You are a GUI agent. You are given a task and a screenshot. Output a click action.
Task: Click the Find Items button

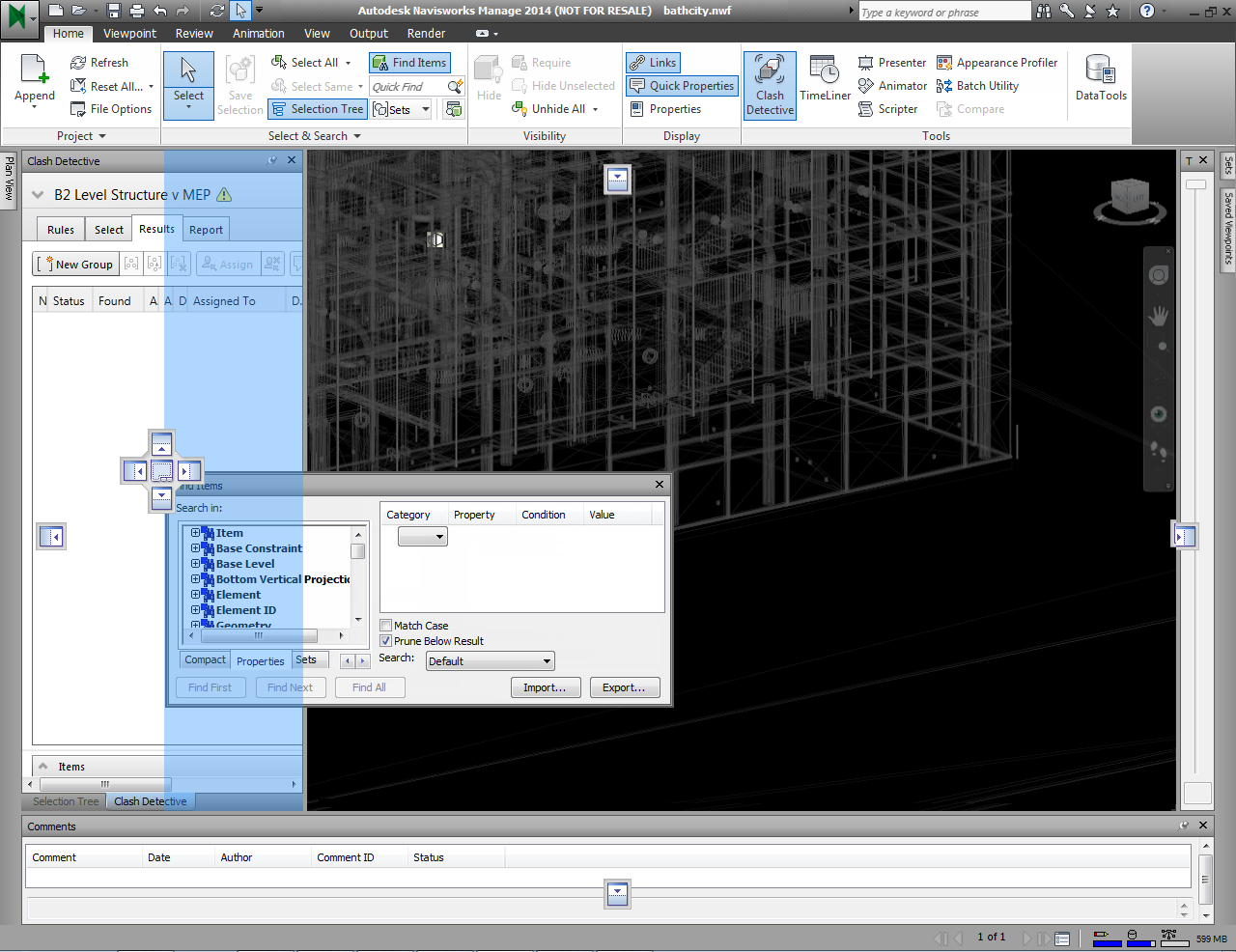(x=409, y=63)
